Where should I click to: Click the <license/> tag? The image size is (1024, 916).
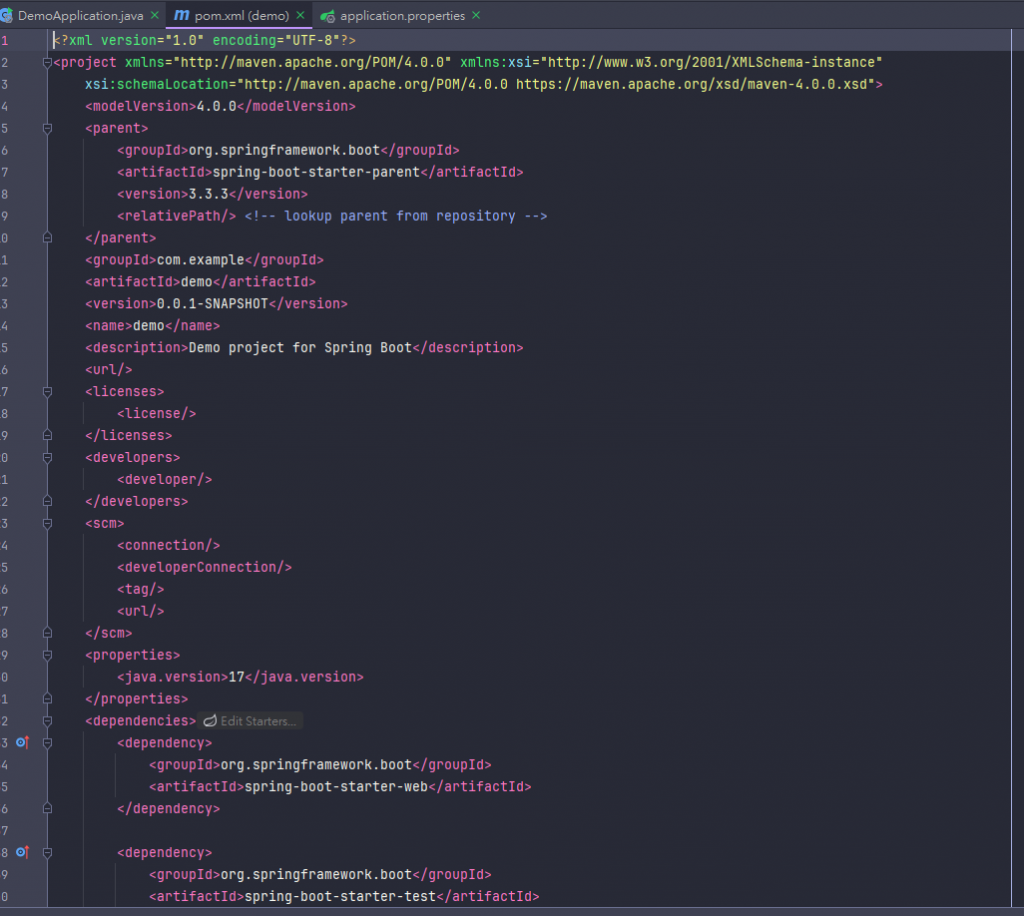(157, 413)
